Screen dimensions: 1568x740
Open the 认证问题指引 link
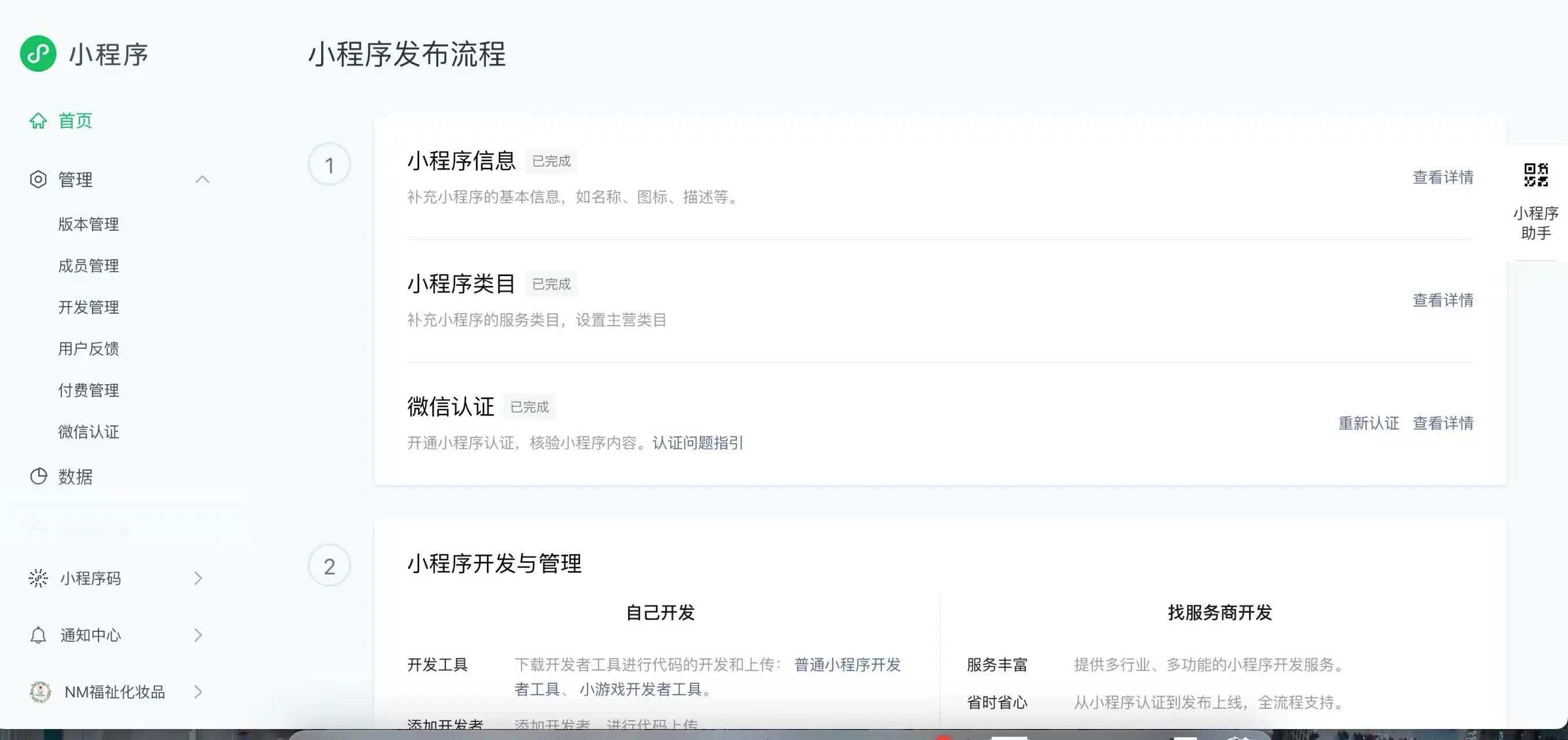click(697, 443)
